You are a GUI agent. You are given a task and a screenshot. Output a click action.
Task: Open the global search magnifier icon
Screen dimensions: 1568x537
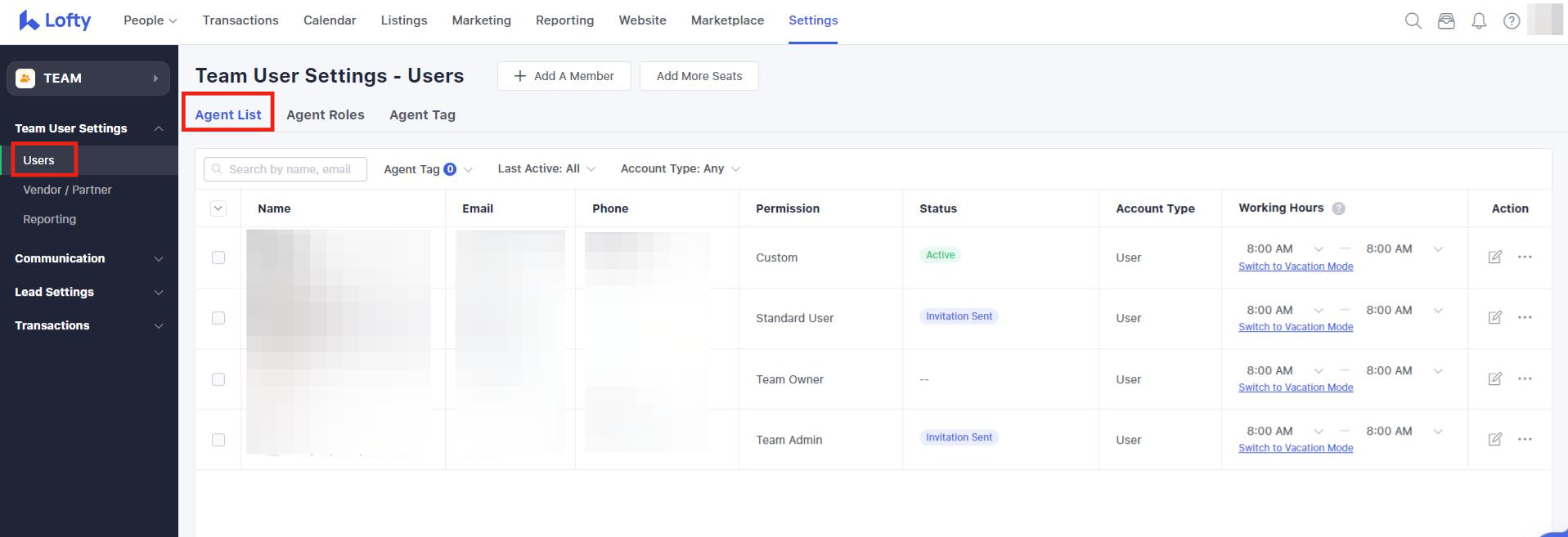[x=1413, y=21]
